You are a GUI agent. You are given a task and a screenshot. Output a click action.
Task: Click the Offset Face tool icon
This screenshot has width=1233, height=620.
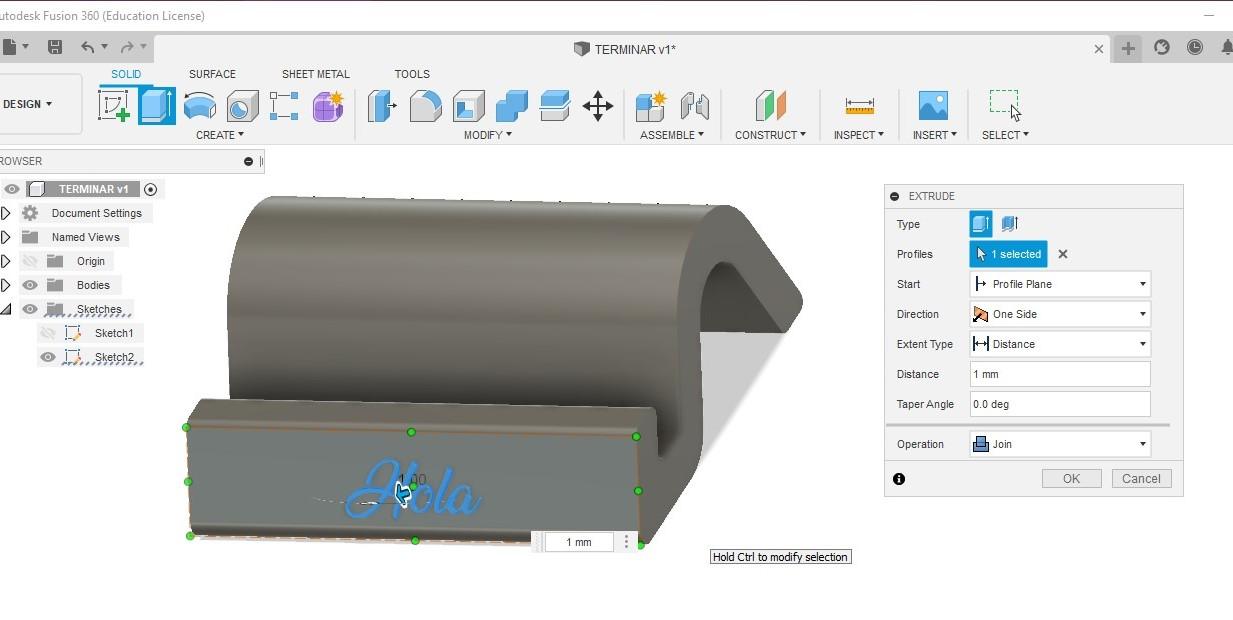[554, 105]
